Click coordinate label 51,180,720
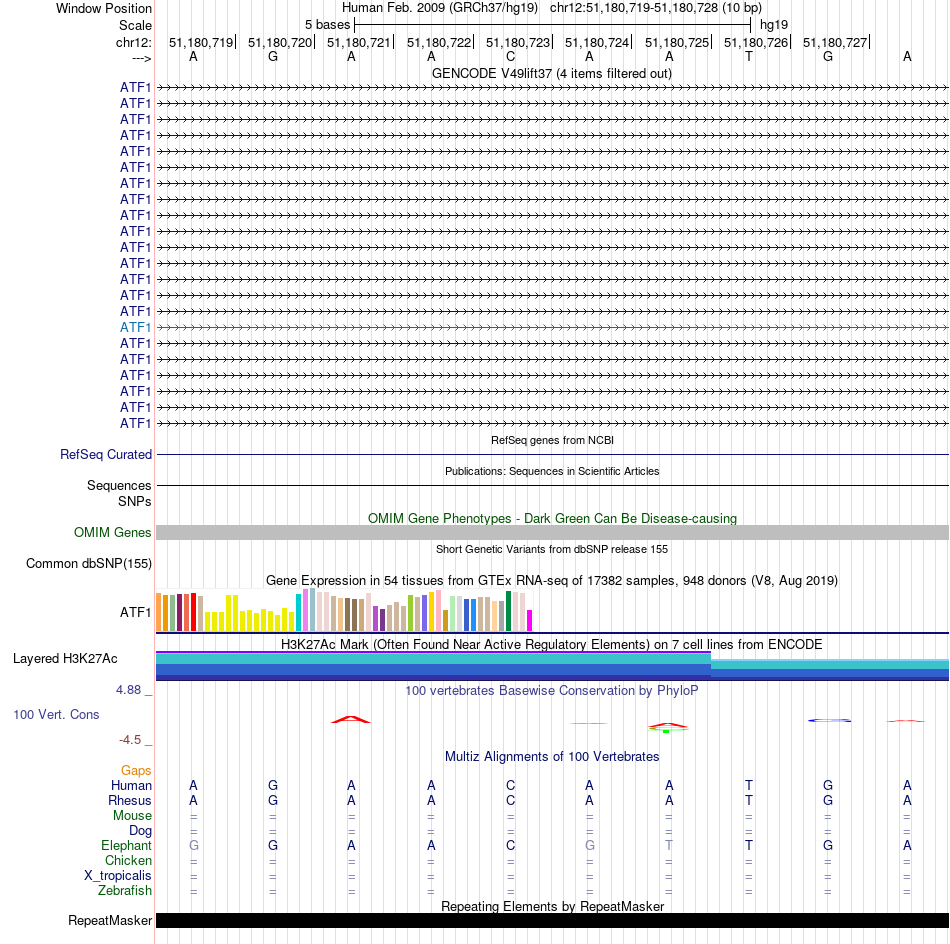This screenshot has height=944, width=950. point(280,42)
